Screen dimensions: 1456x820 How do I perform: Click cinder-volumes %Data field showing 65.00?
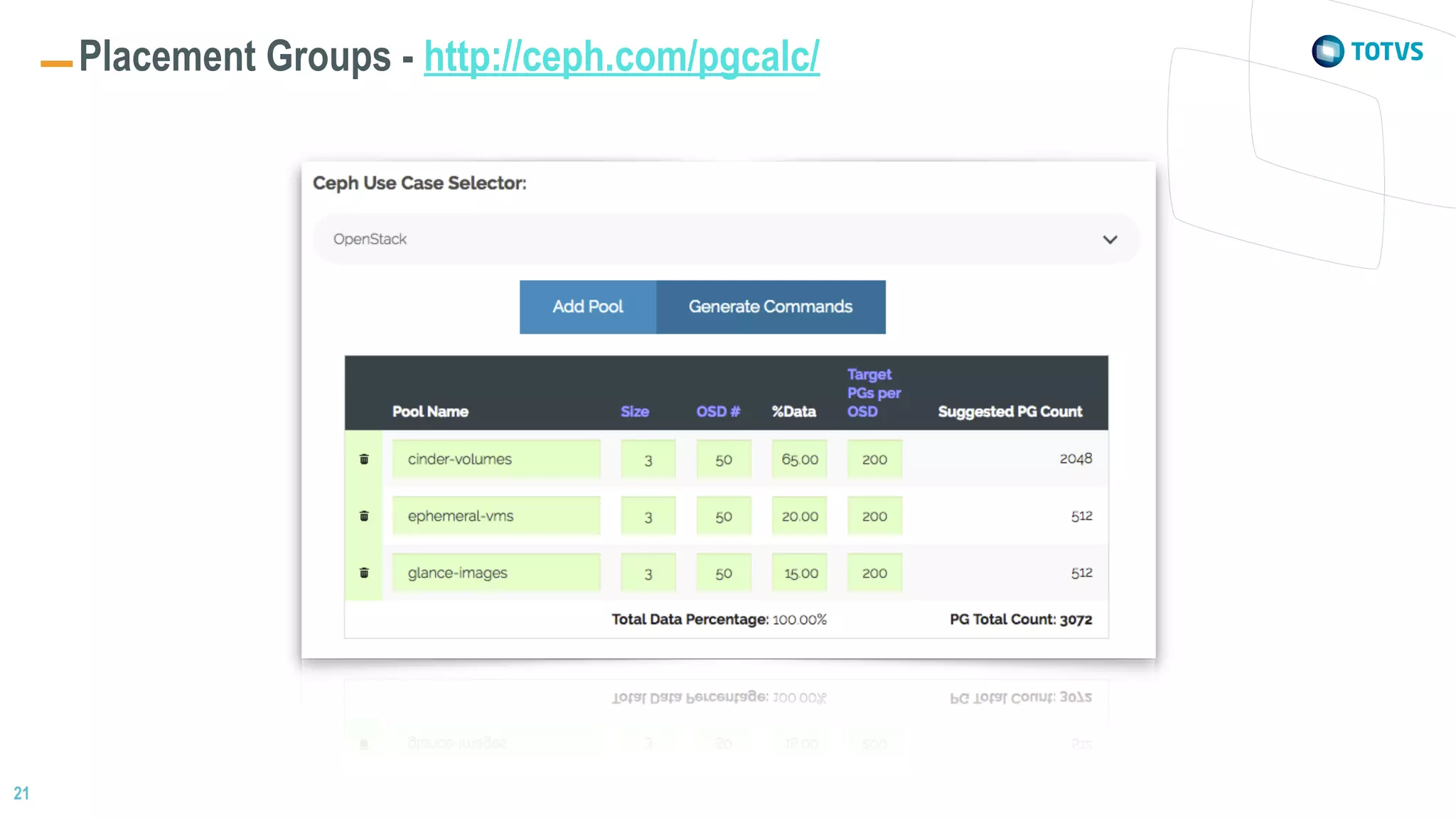pos(800,459)
